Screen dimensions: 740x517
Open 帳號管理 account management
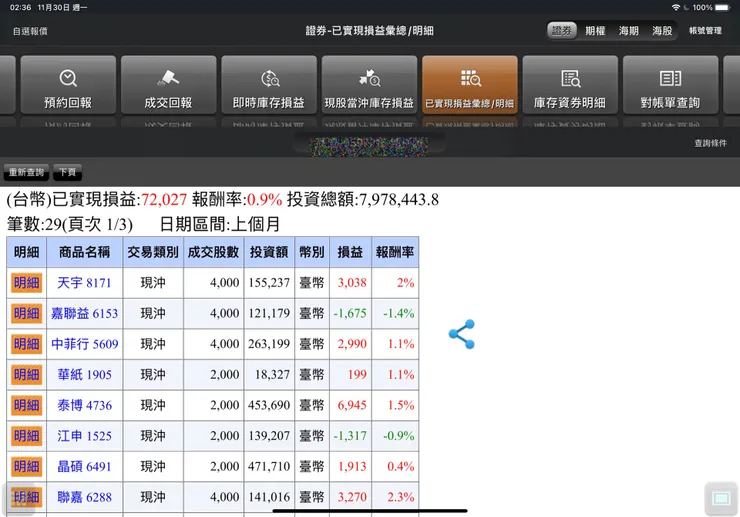[705, 31]
